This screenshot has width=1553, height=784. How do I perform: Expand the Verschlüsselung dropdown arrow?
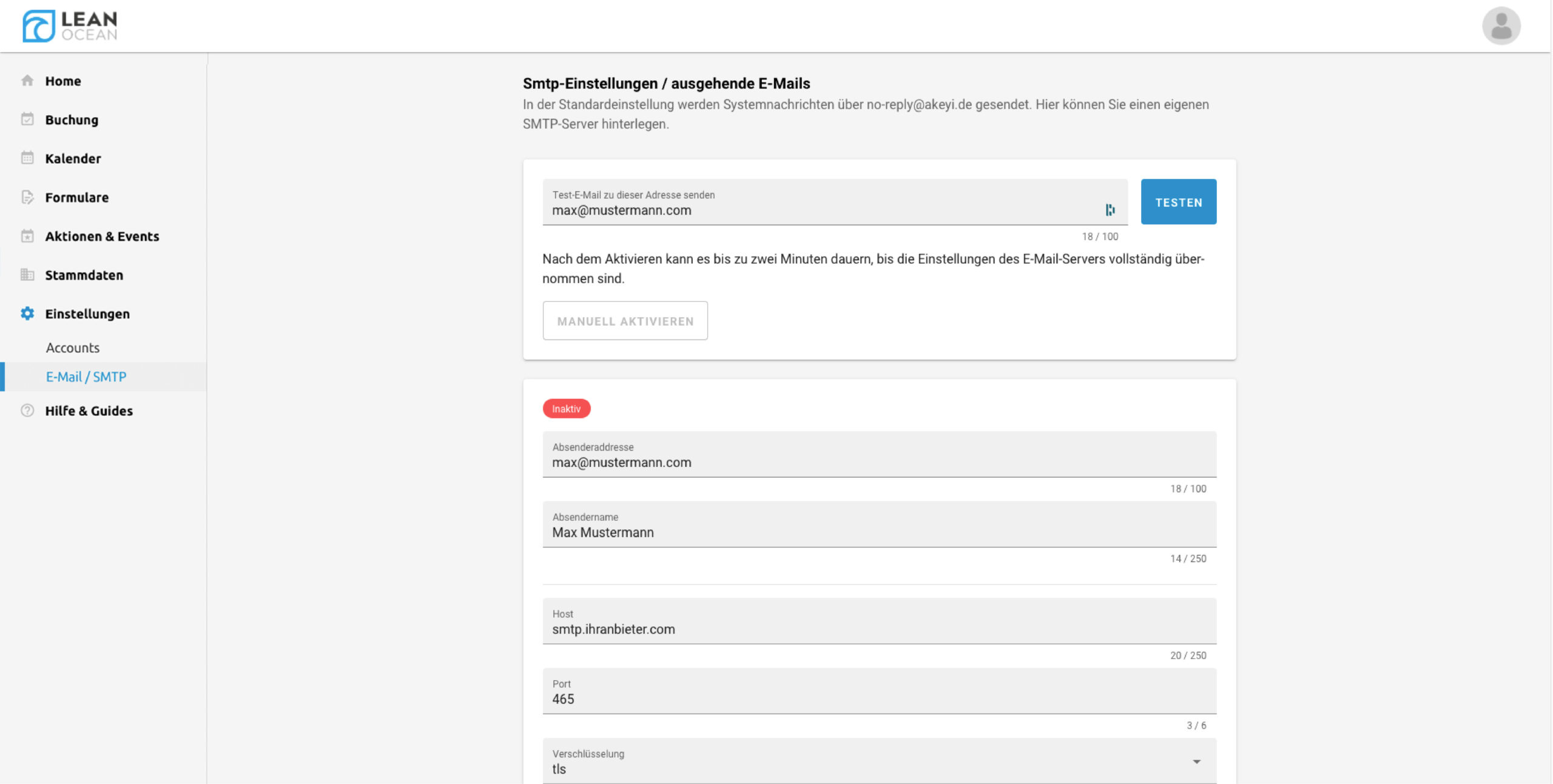1196,762
